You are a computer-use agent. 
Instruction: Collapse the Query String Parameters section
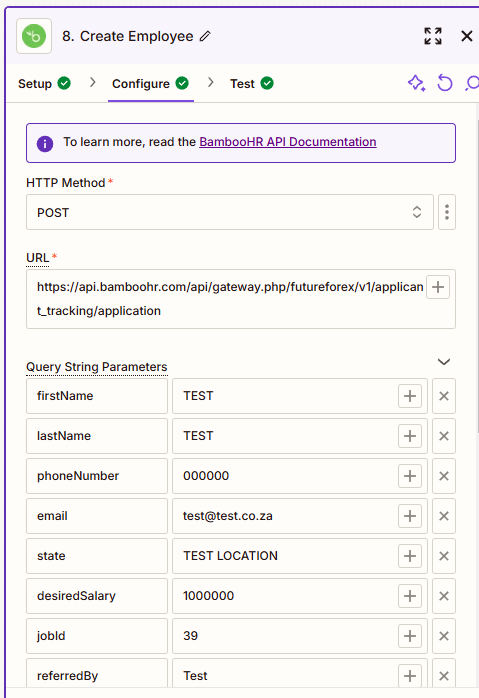pos(444,361)
